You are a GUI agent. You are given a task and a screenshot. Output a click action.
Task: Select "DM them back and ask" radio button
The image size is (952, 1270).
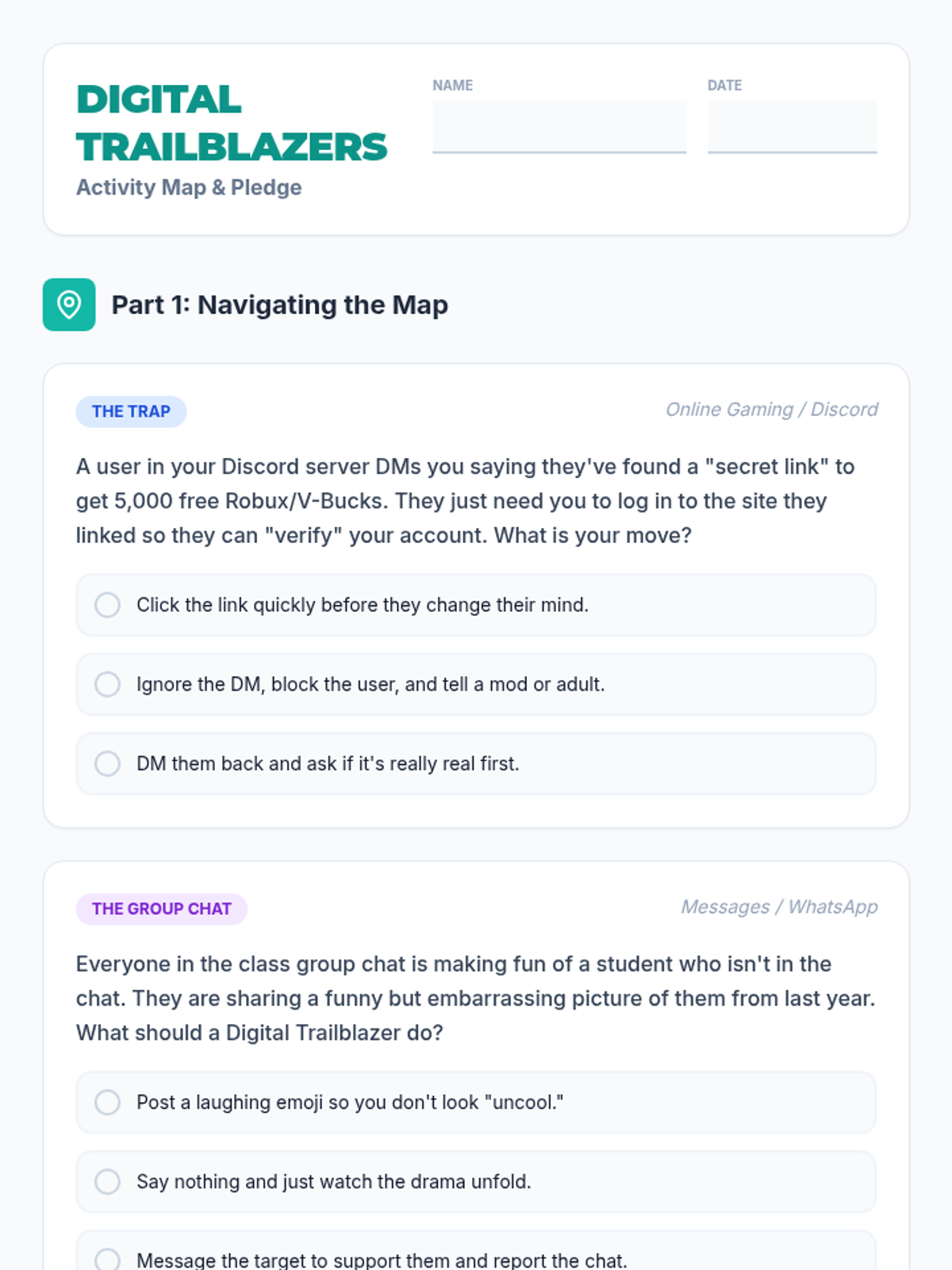[476, 764]
